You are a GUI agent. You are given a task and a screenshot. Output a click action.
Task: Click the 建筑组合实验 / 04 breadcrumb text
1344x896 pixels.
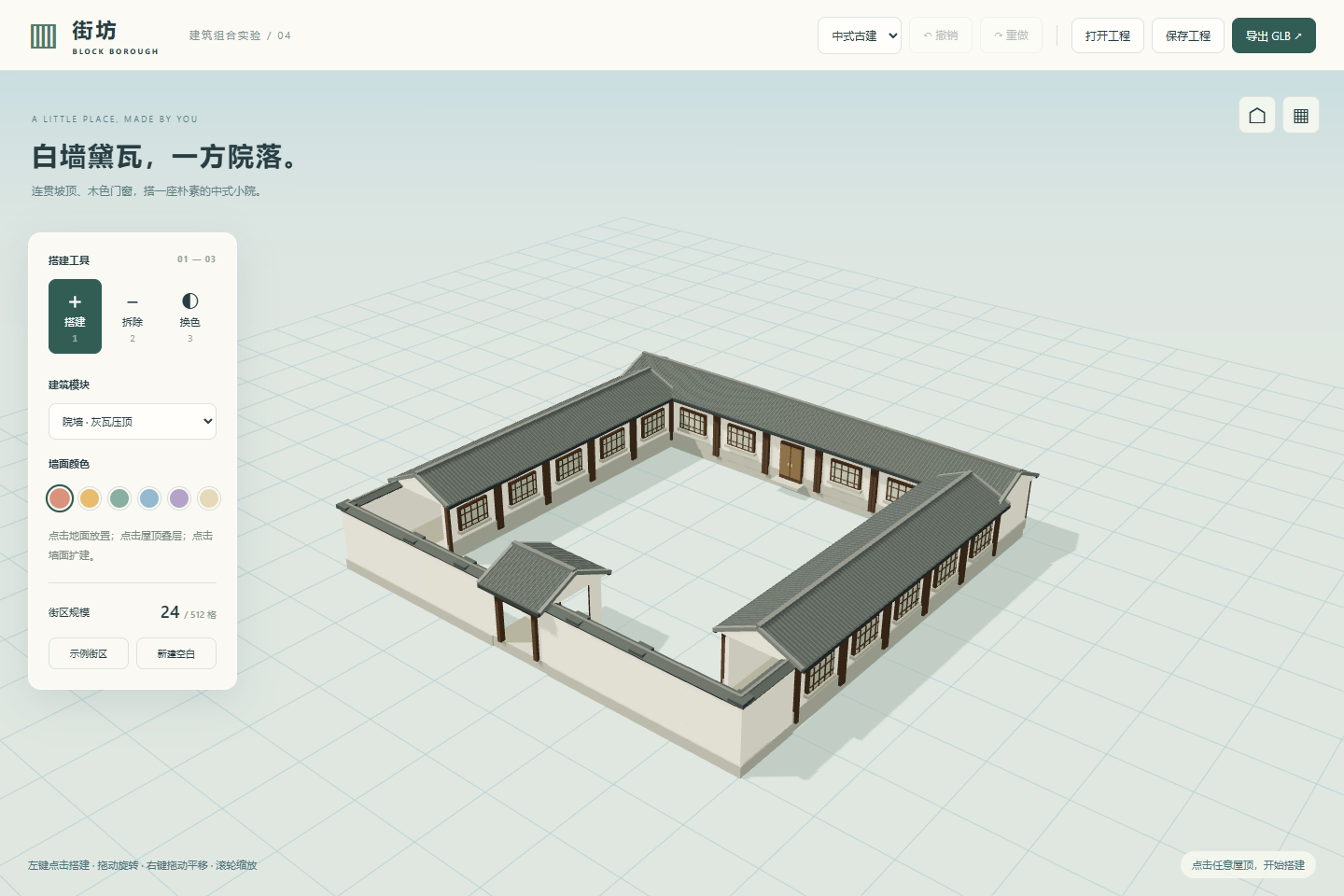[240, 35]
